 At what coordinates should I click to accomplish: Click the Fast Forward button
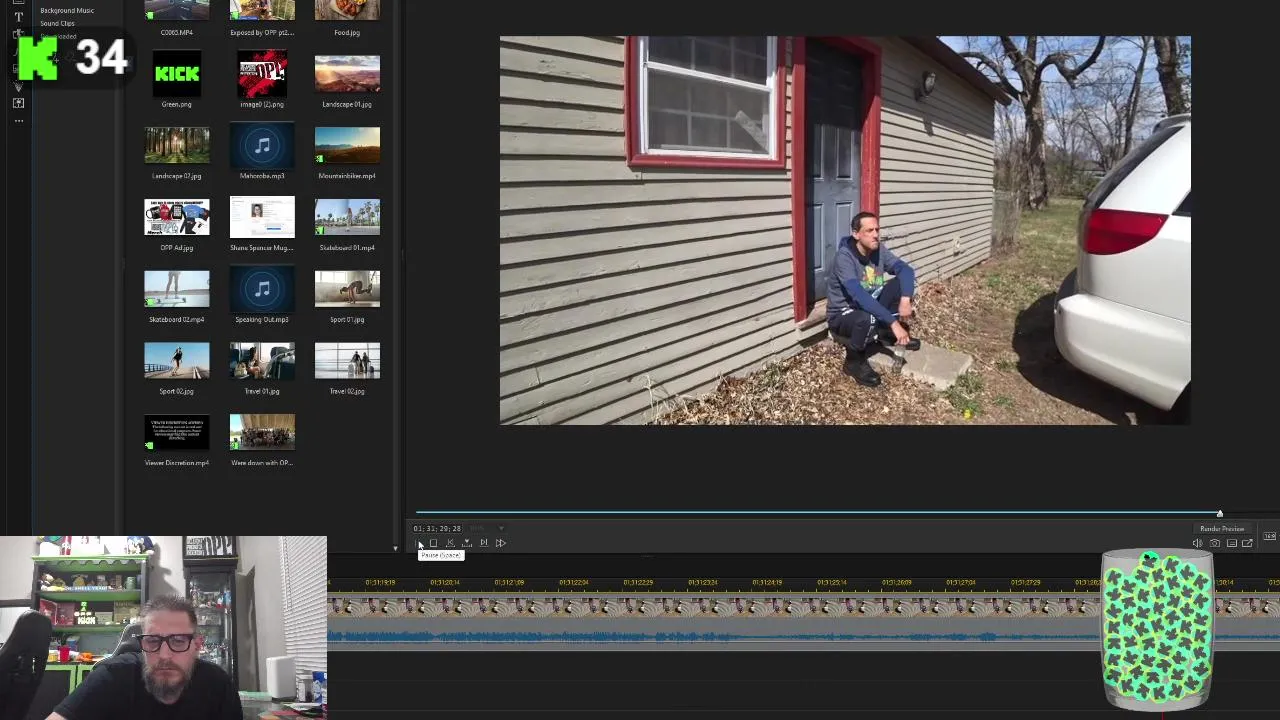tap(501, 543)
